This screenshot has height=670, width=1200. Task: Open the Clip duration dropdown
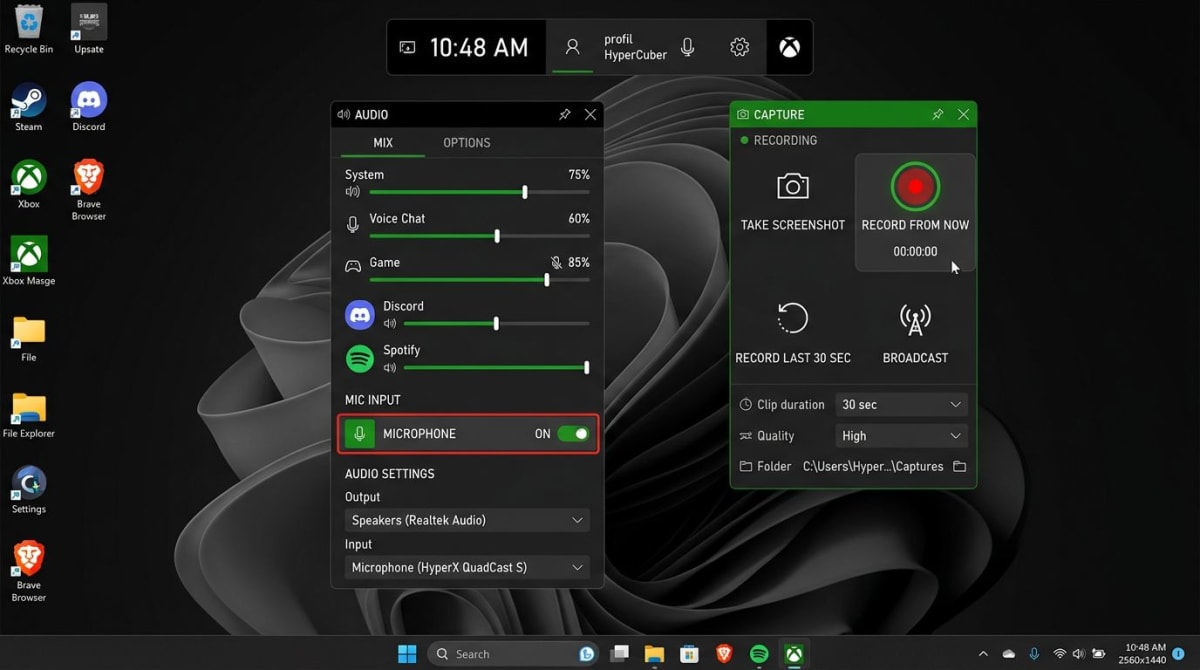tap(900, 404)
